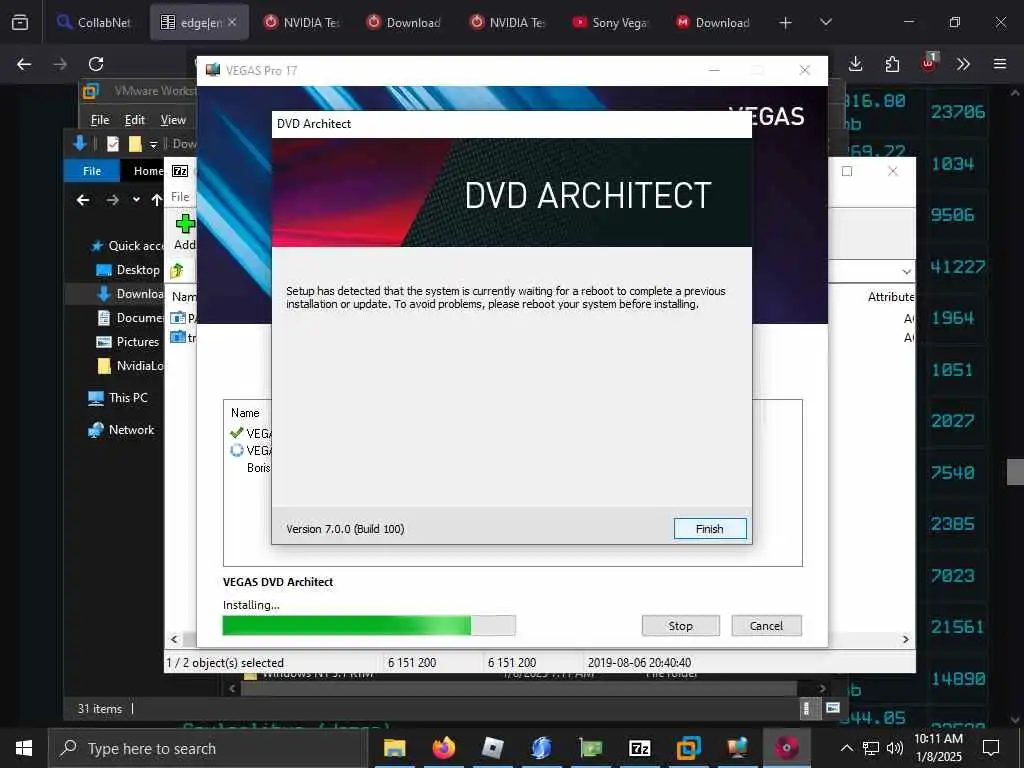Click the taskbar search box

(208, 748)
